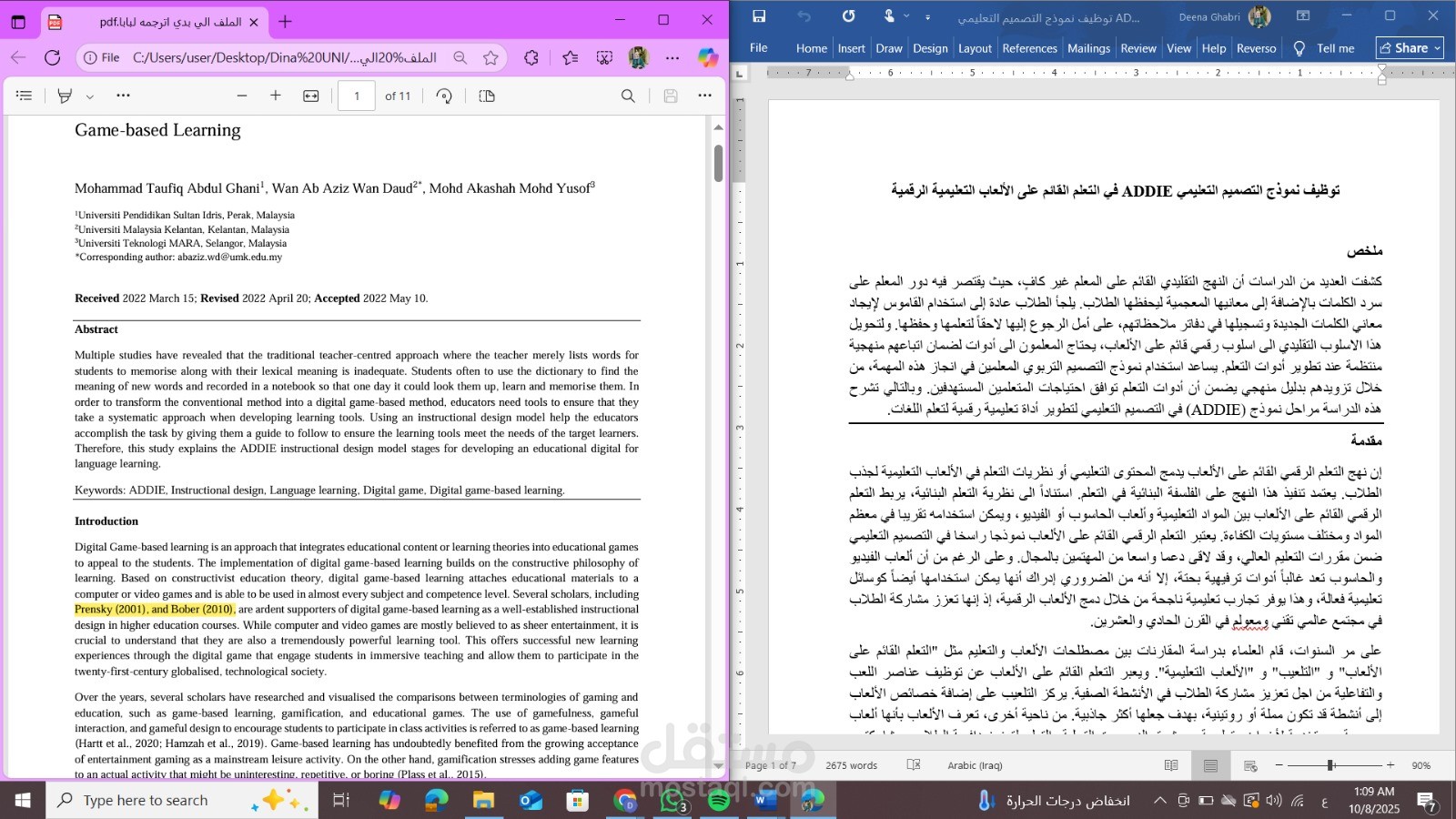Open more tools on PDF toolbar left
Image resolution: width=1456 pixels, height=819 pixels.
[123, 96]
